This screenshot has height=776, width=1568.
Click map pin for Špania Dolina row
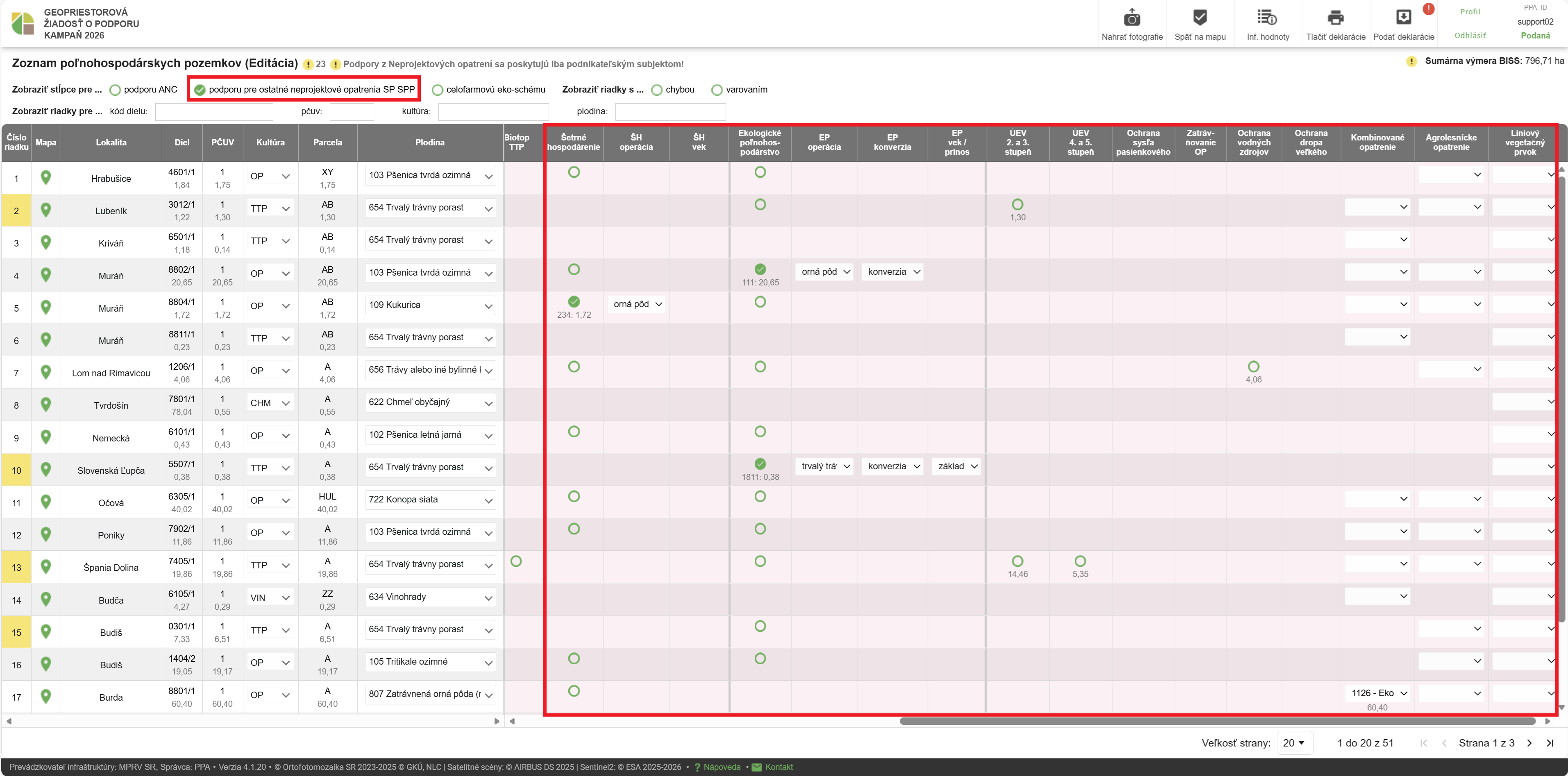[45, 567]
